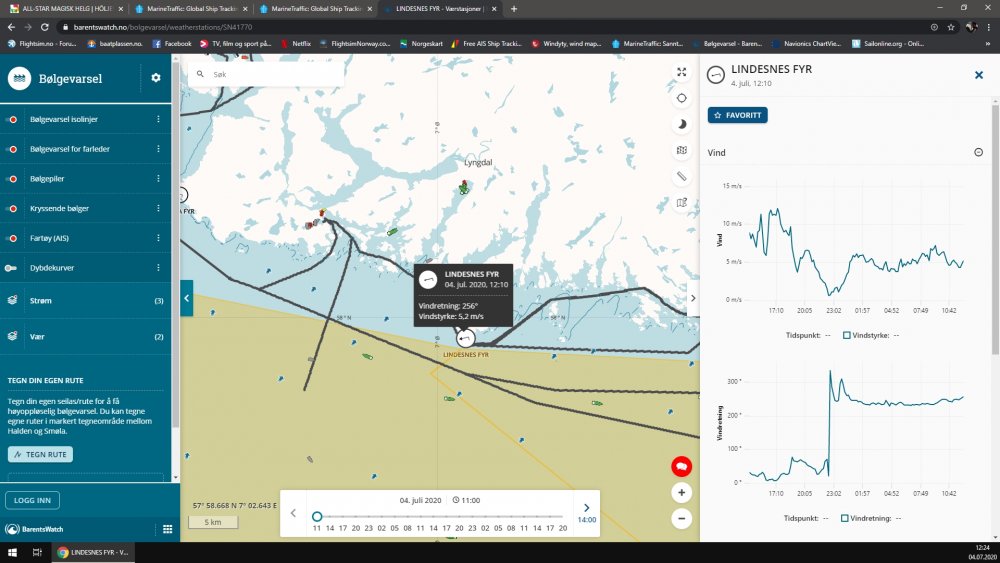Screen dimensions: 1000x563
Task: Open options menu for Kryssende bølger
Action: pos(158,208)
